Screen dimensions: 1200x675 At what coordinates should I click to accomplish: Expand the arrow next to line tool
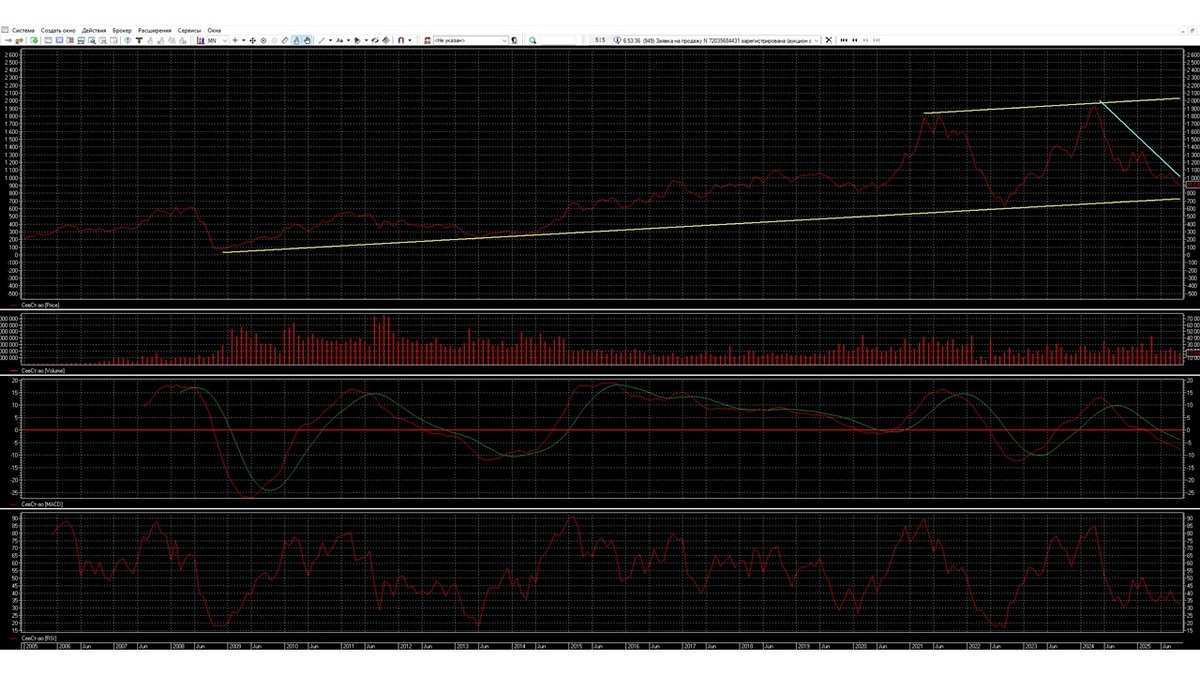click(330, 40)
